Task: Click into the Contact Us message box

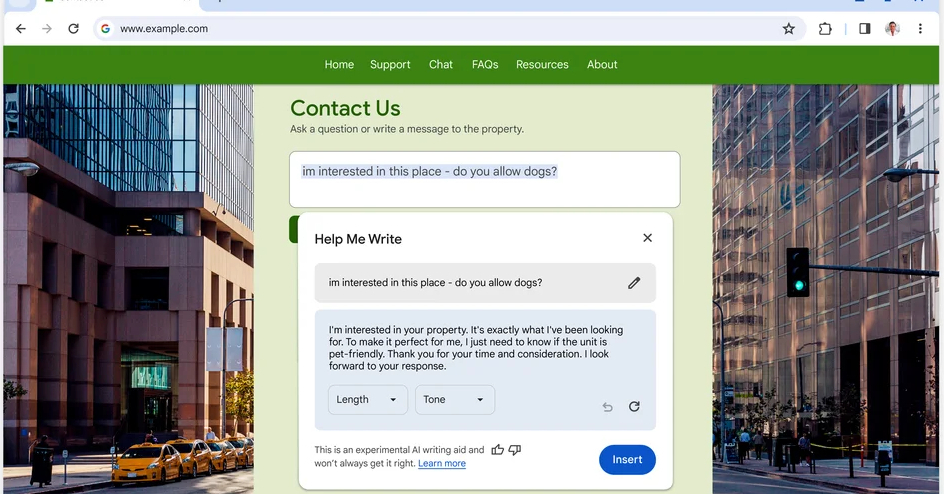Action: (x=485, y=179)
